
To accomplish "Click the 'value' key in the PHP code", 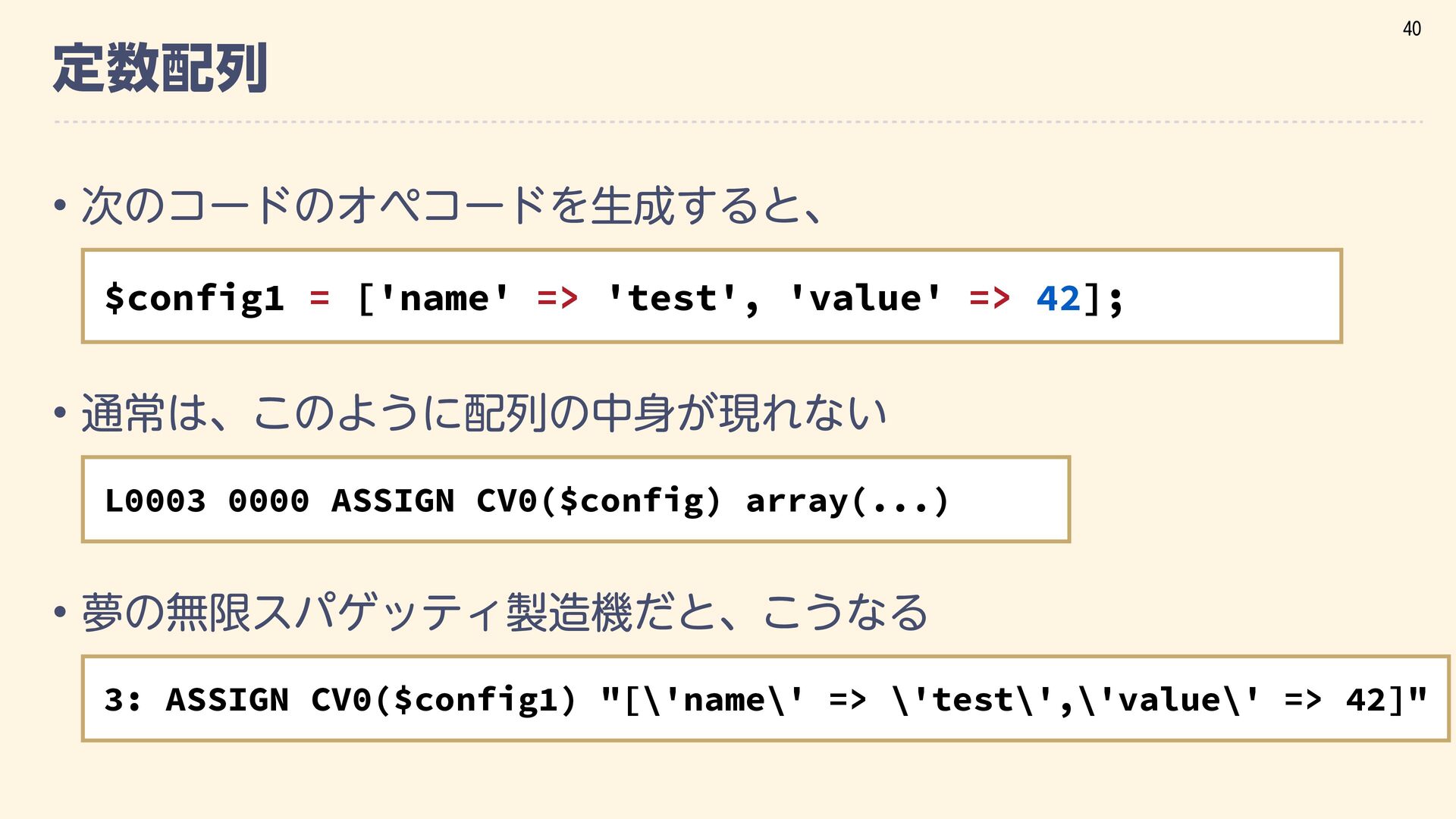I will [x=865, y=297].
